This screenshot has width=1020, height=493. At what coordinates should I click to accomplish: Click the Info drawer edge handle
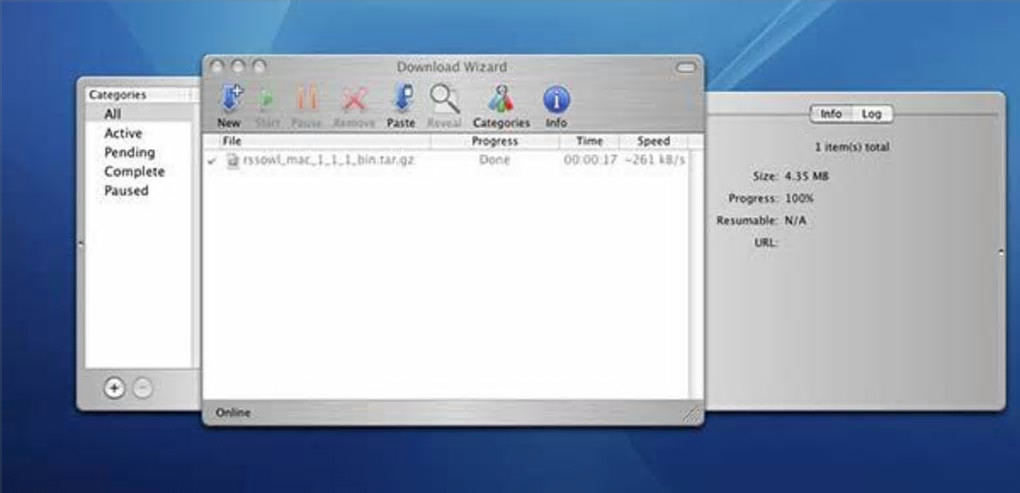(x=1001, y=253)
